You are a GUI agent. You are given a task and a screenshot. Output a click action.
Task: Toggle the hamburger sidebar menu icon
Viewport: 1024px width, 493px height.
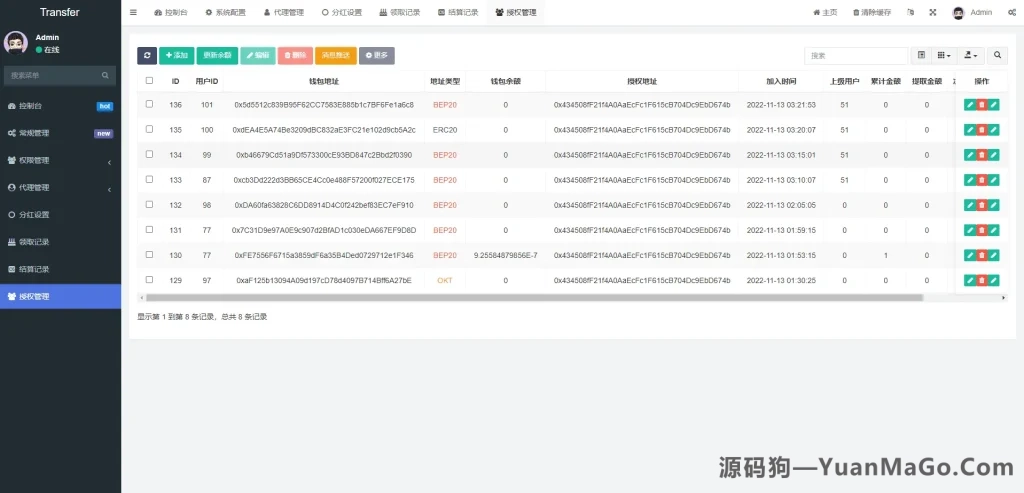tap(133, 12)
